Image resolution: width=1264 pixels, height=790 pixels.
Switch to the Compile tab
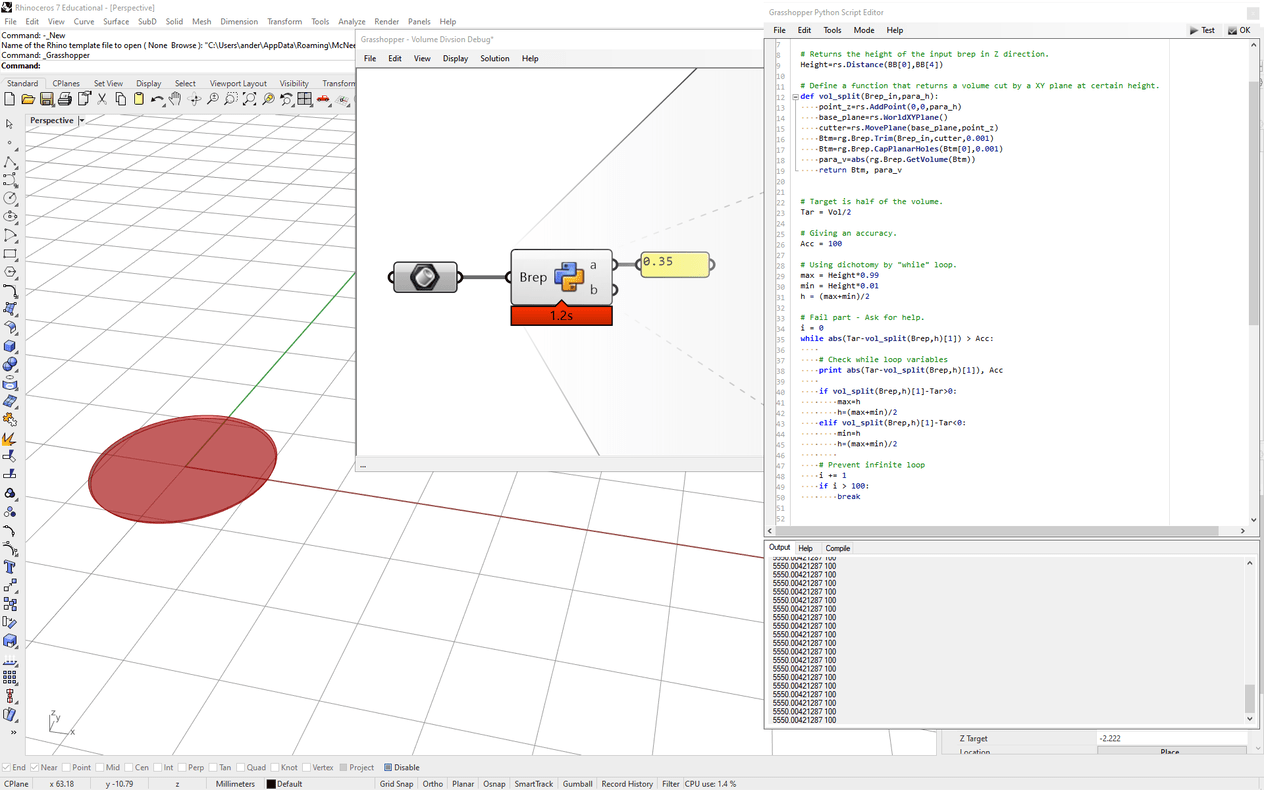coord(837,548)
